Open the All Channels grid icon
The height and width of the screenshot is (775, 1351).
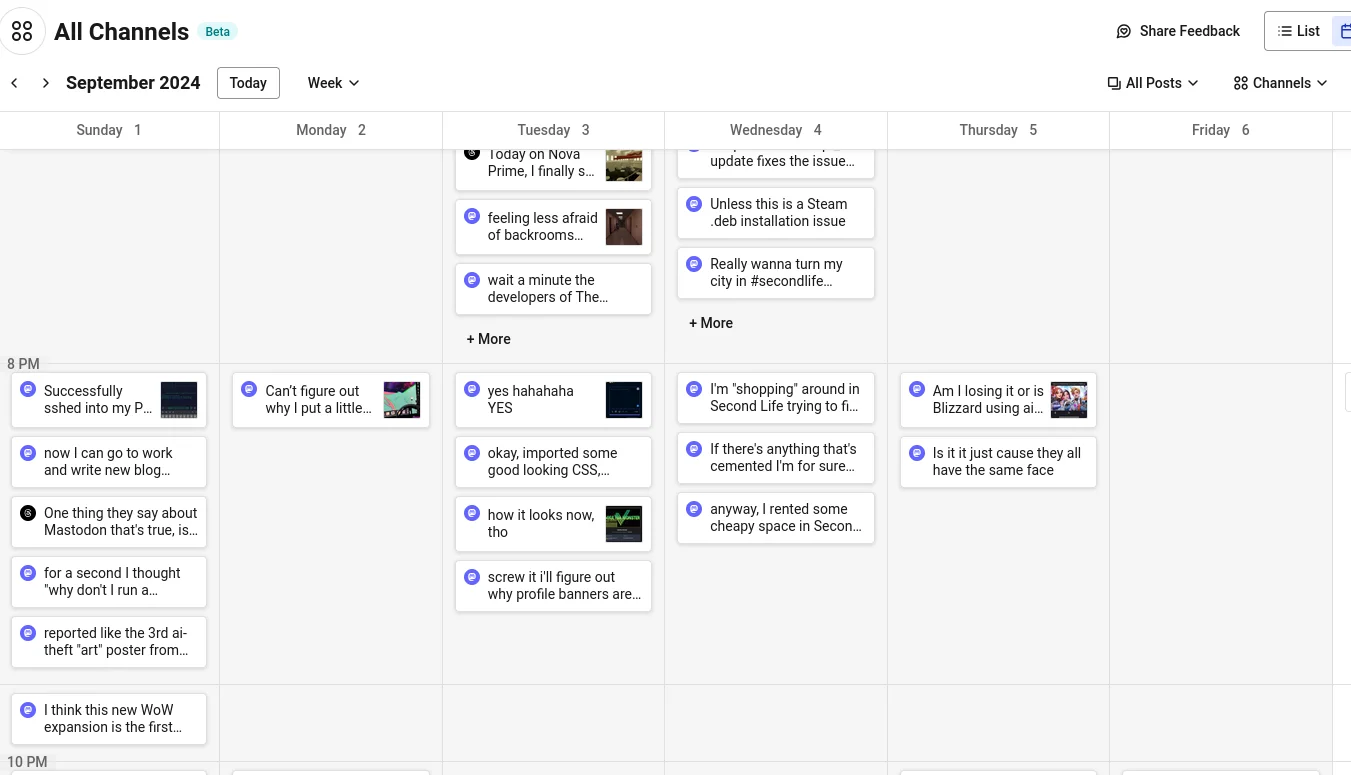(x=22, y=31)
